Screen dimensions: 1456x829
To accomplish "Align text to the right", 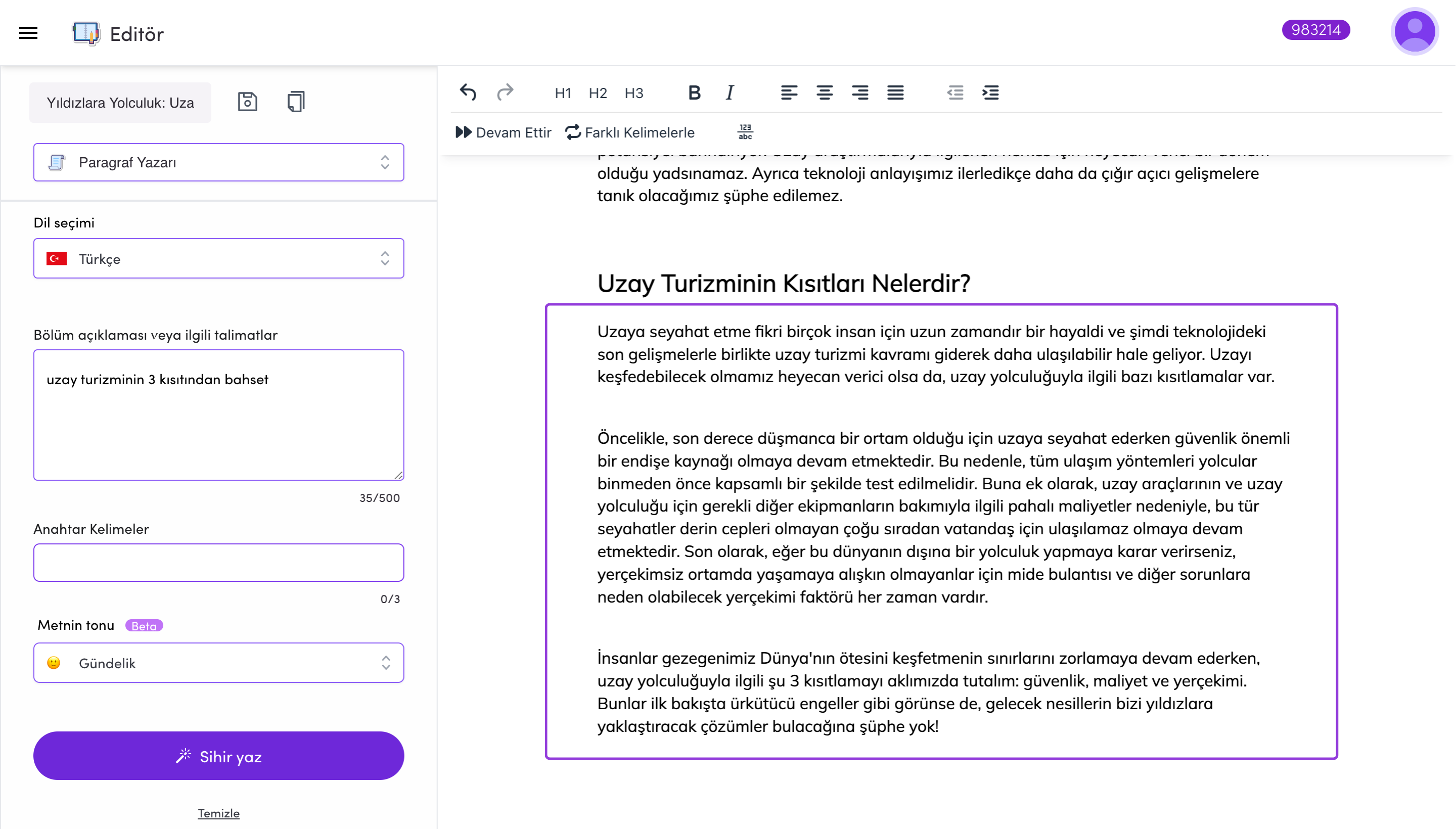I will point(860,93).
